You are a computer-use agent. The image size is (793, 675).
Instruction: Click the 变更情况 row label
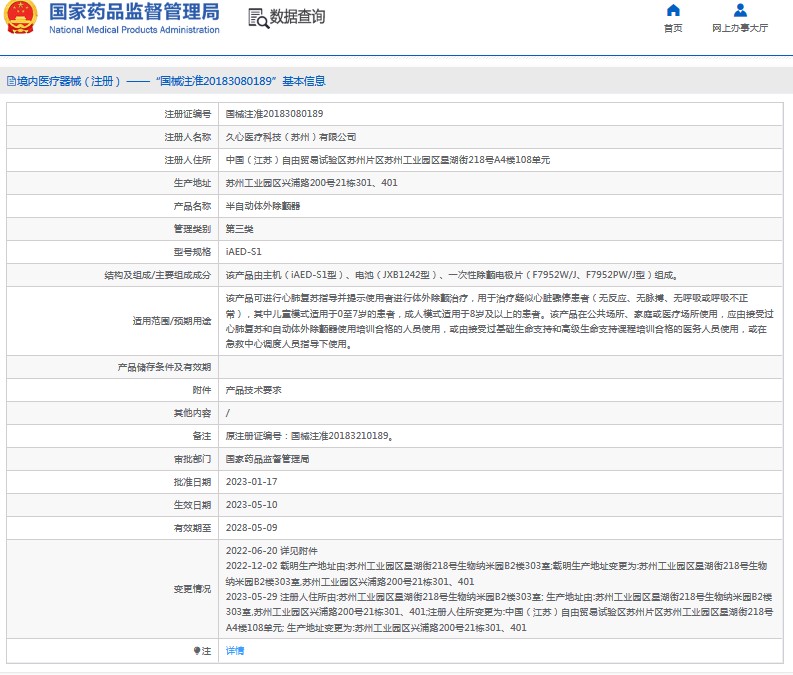click(x=192, y=589)
